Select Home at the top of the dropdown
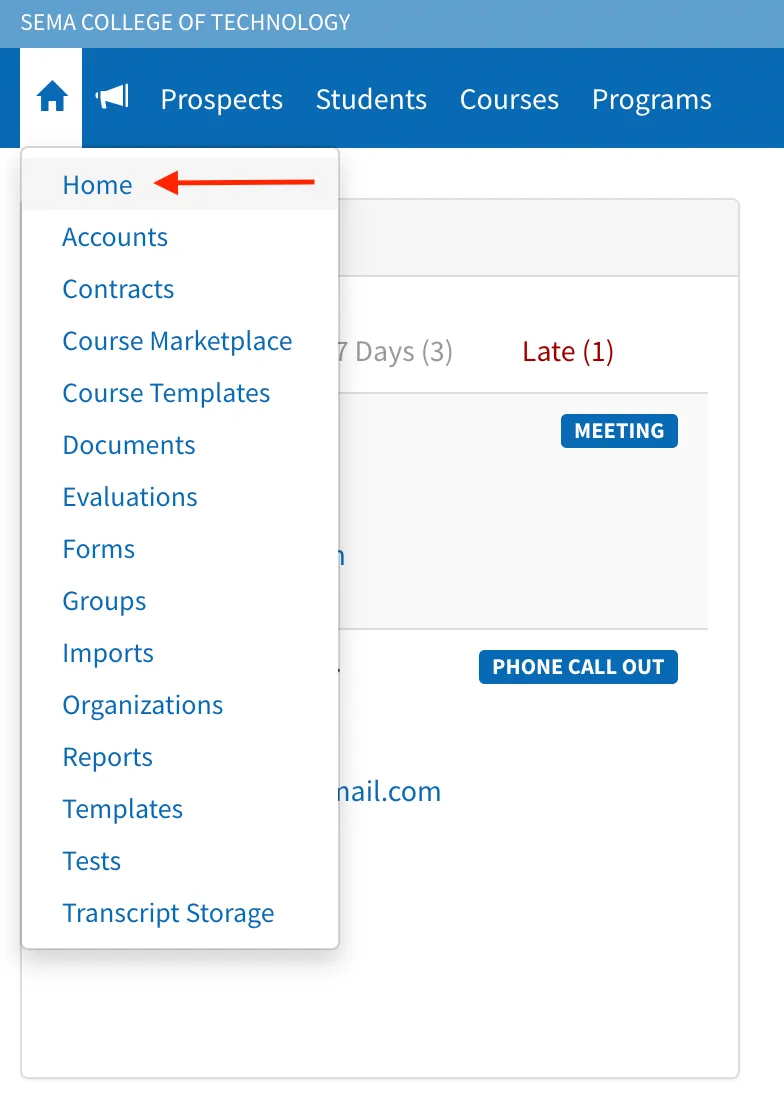784x1108 pixels. pyautogui.click(x=97, y=185)
